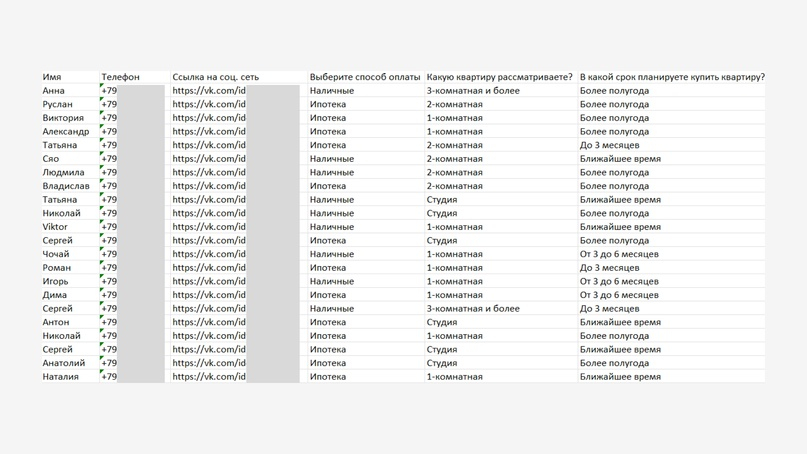Click the purchase timeframe cell in Дима's row
This screenshot has width=807, height=454.
(x=619, y=295)
